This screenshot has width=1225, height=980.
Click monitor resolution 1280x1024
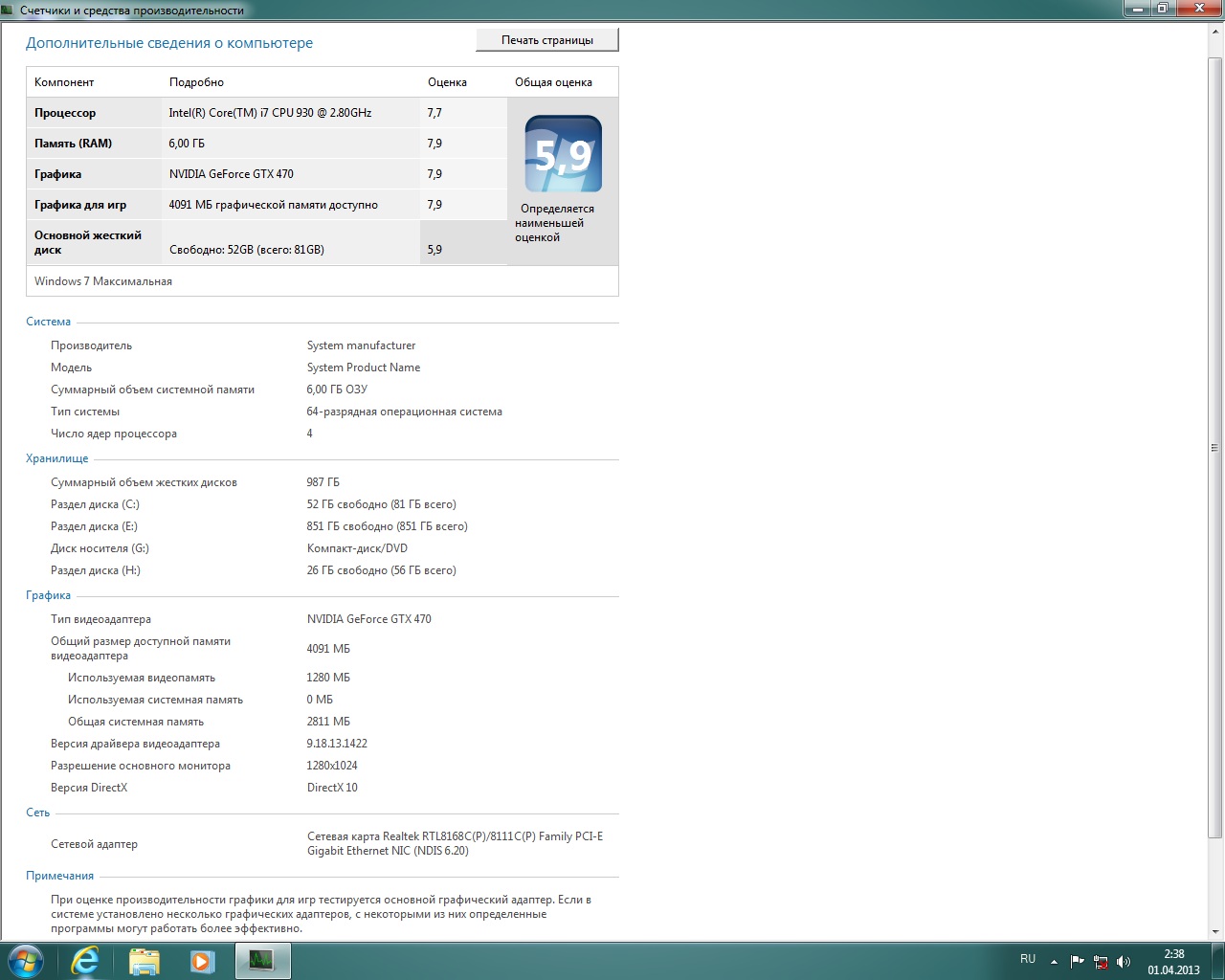tap(332, 766)
